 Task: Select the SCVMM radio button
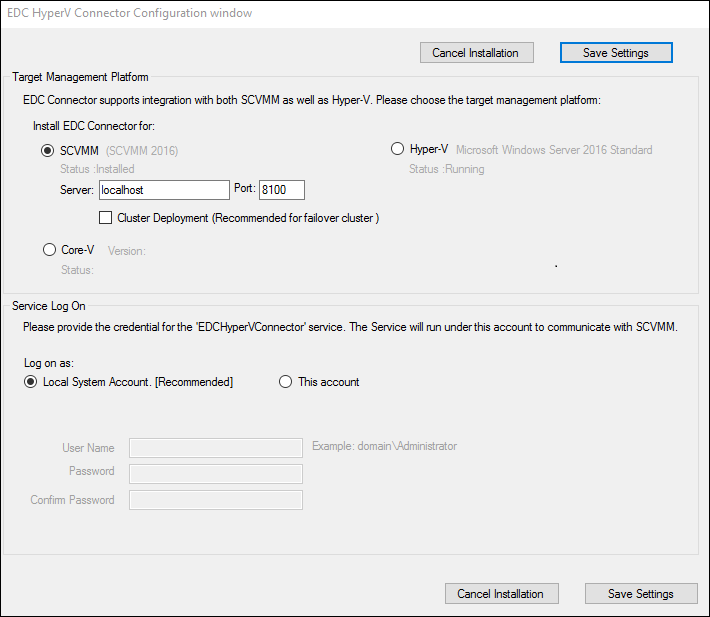coord(48,150)
